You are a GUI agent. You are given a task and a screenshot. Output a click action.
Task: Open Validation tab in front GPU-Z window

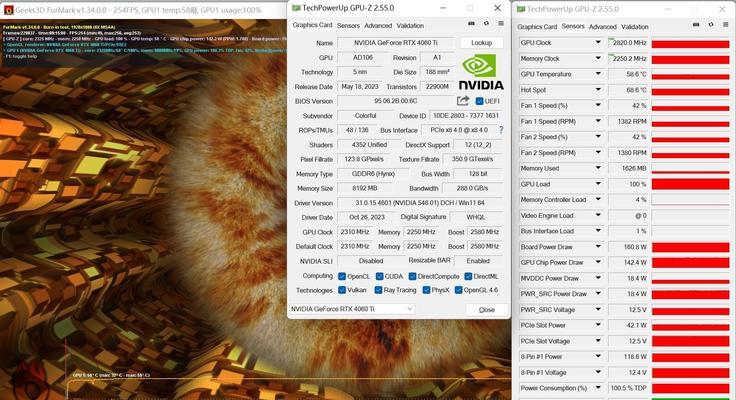pos(410,25)
